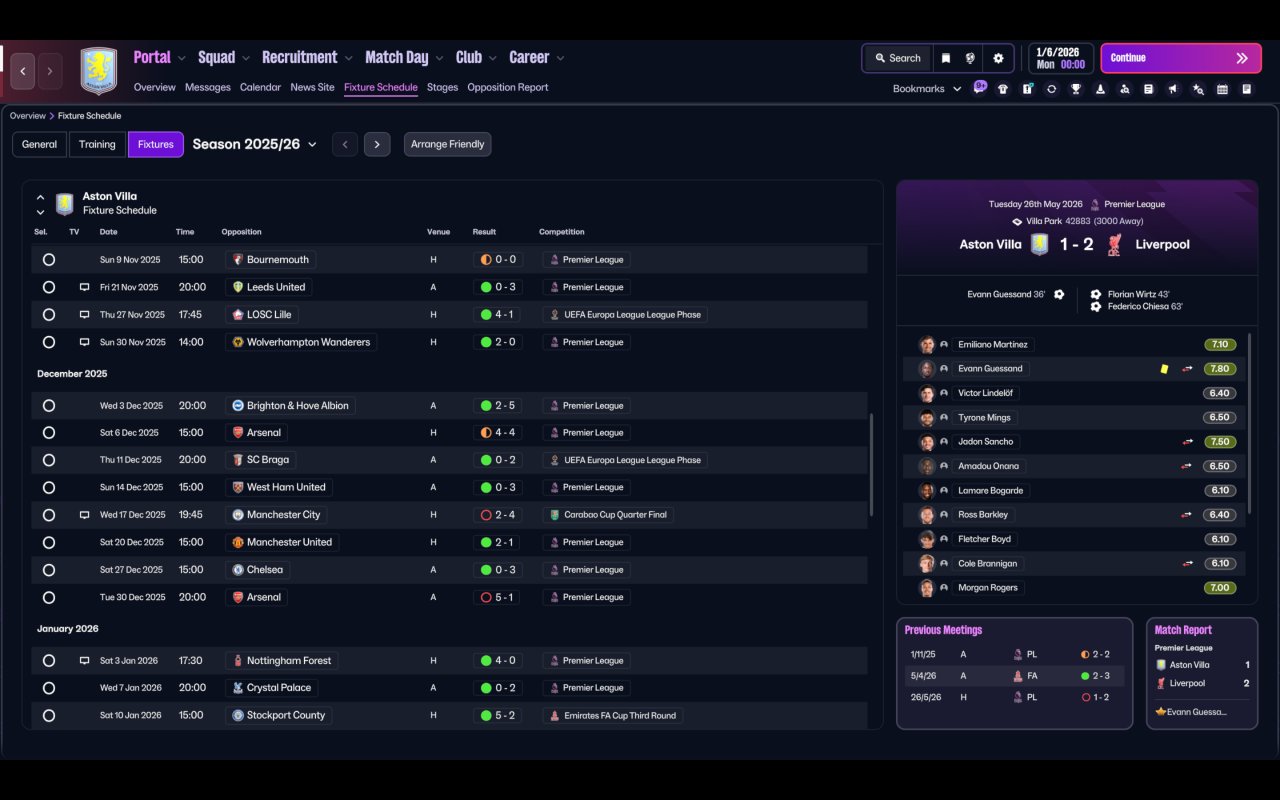Select the SC Braga fixture radio button
The width and height of the screenshot is (1280, 800).
click(49, 460)
